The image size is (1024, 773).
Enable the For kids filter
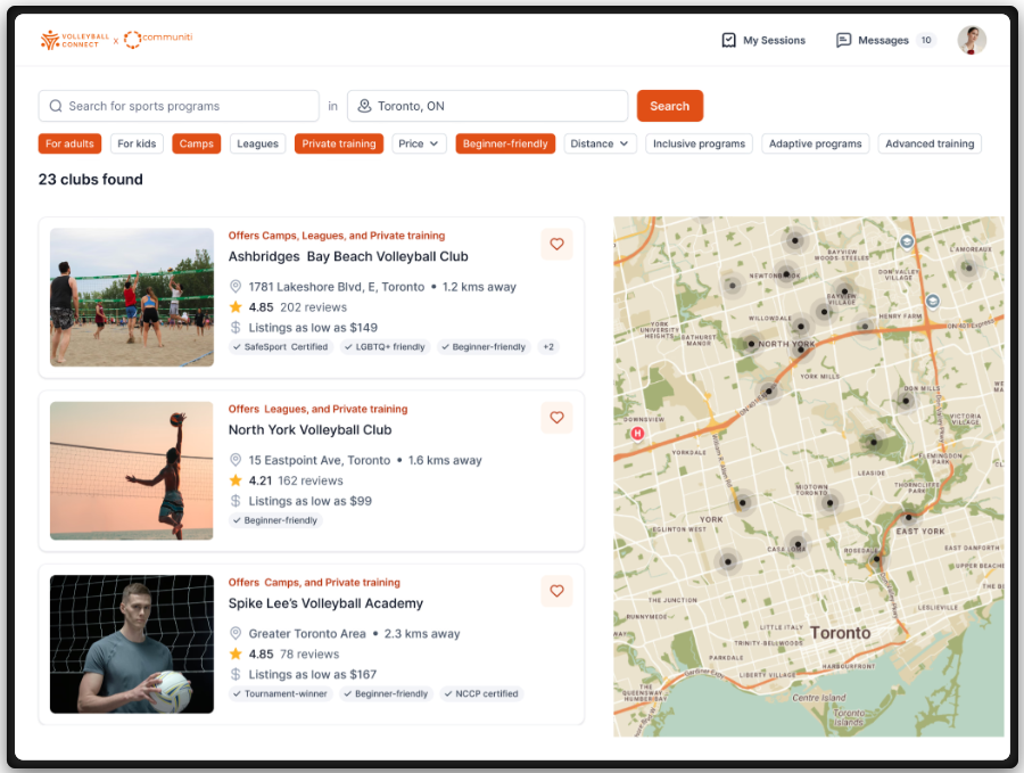pos(137,144)
